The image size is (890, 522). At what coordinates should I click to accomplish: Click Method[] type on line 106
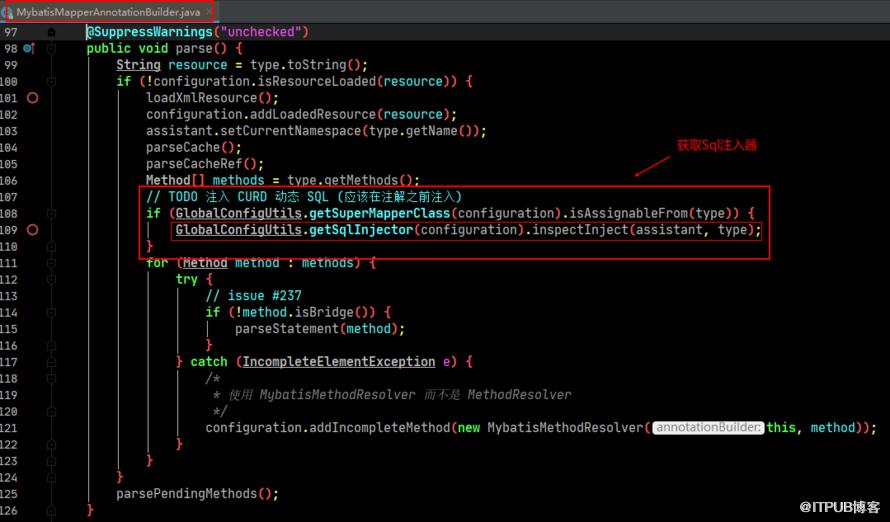(175, 180)
